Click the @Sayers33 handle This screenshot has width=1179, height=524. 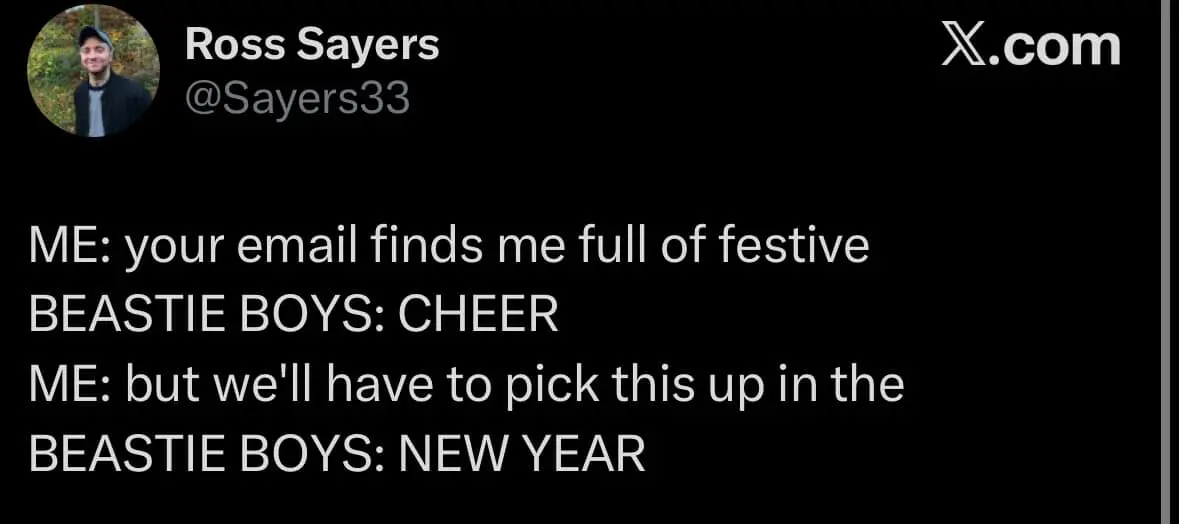tap(298, 98)
